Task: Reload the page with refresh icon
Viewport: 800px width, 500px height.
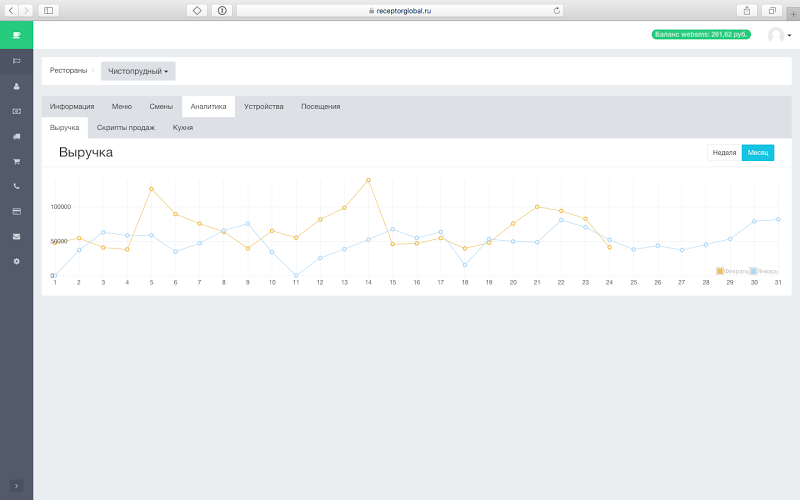Action: click(557, 10)
